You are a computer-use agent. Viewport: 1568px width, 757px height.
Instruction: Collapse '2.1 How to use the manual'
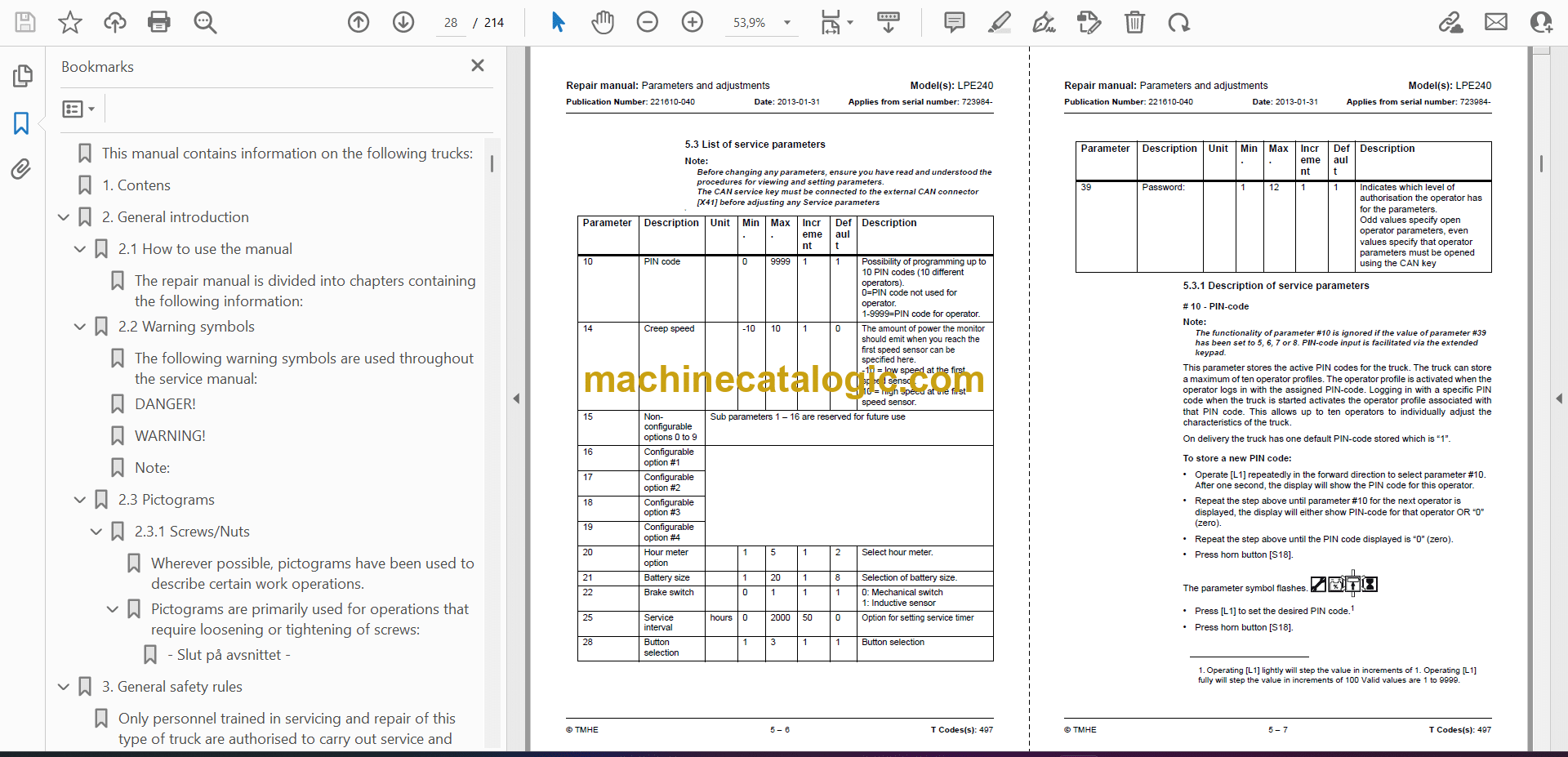click(80, 249)
